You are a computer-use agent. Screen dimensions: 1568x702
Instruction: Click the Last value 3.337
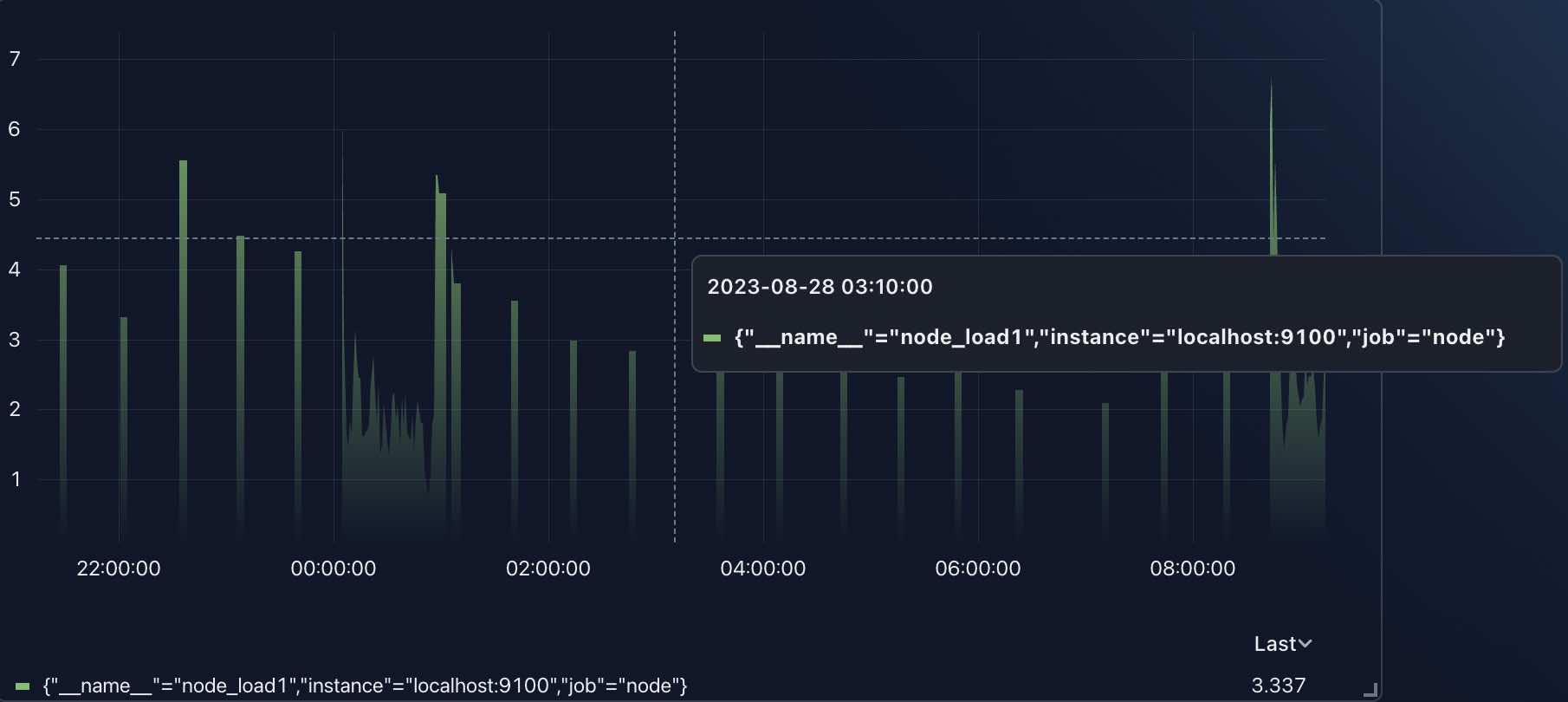coord(1279,686)
